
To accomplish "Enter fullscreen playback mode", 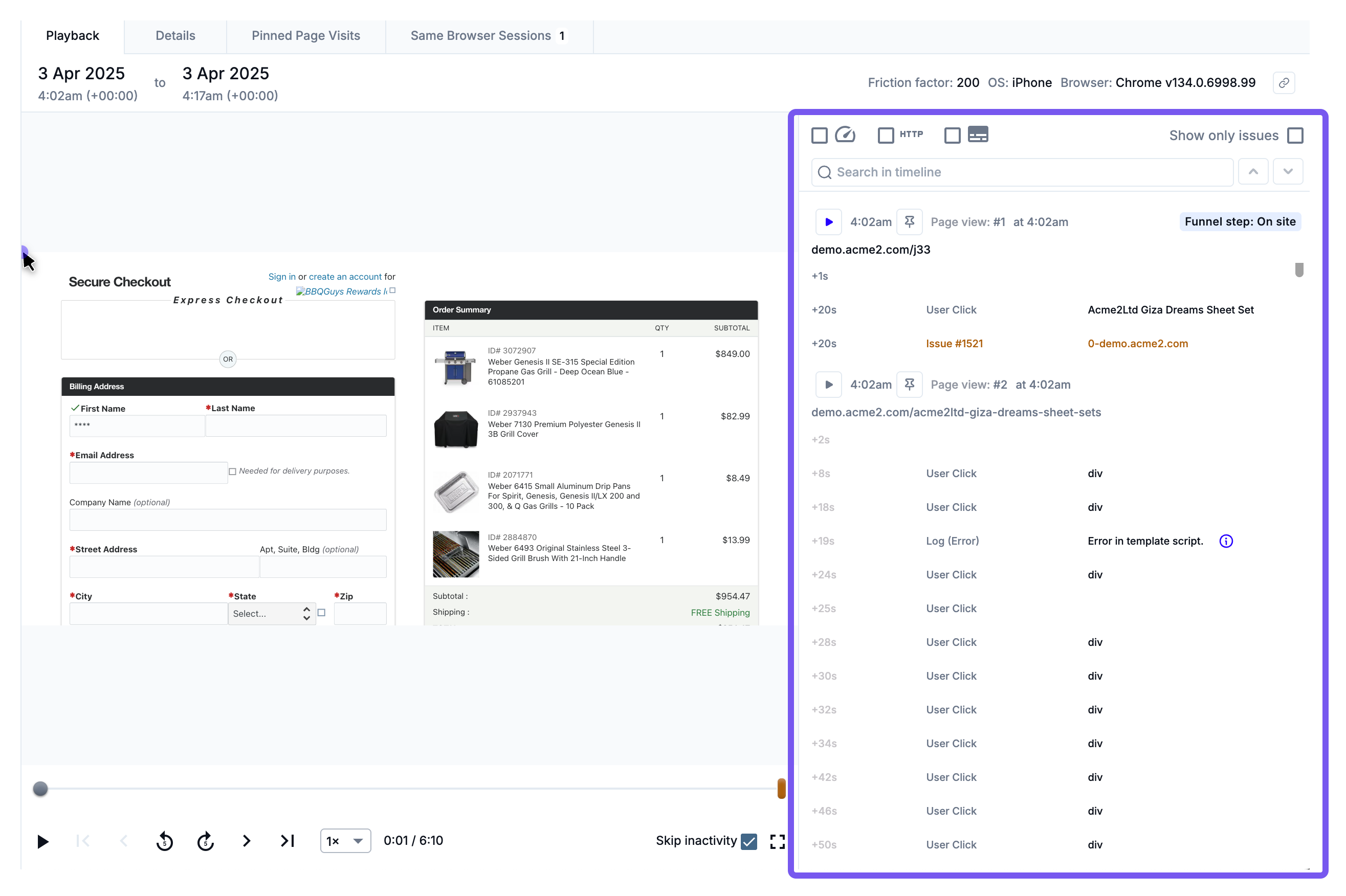I will point(777,841).
